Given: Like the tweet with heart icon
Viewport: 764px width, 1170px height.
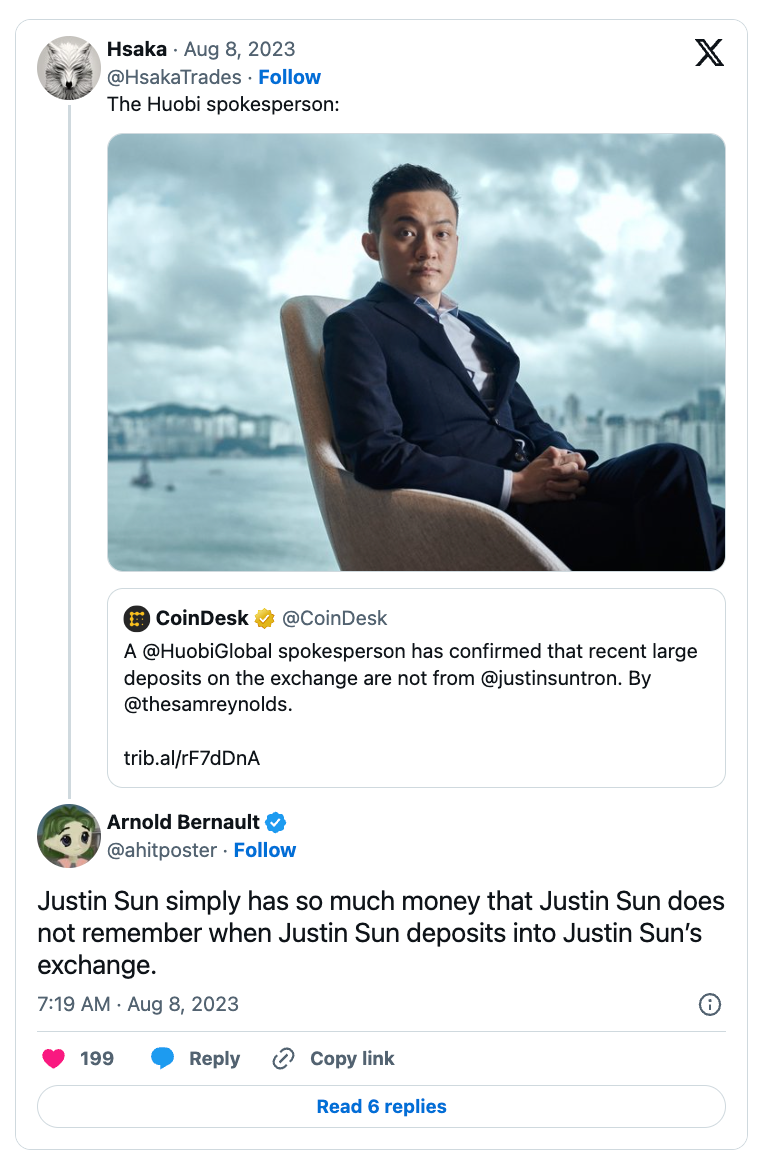Looking at the screenshot, I should coord(53,1058).
